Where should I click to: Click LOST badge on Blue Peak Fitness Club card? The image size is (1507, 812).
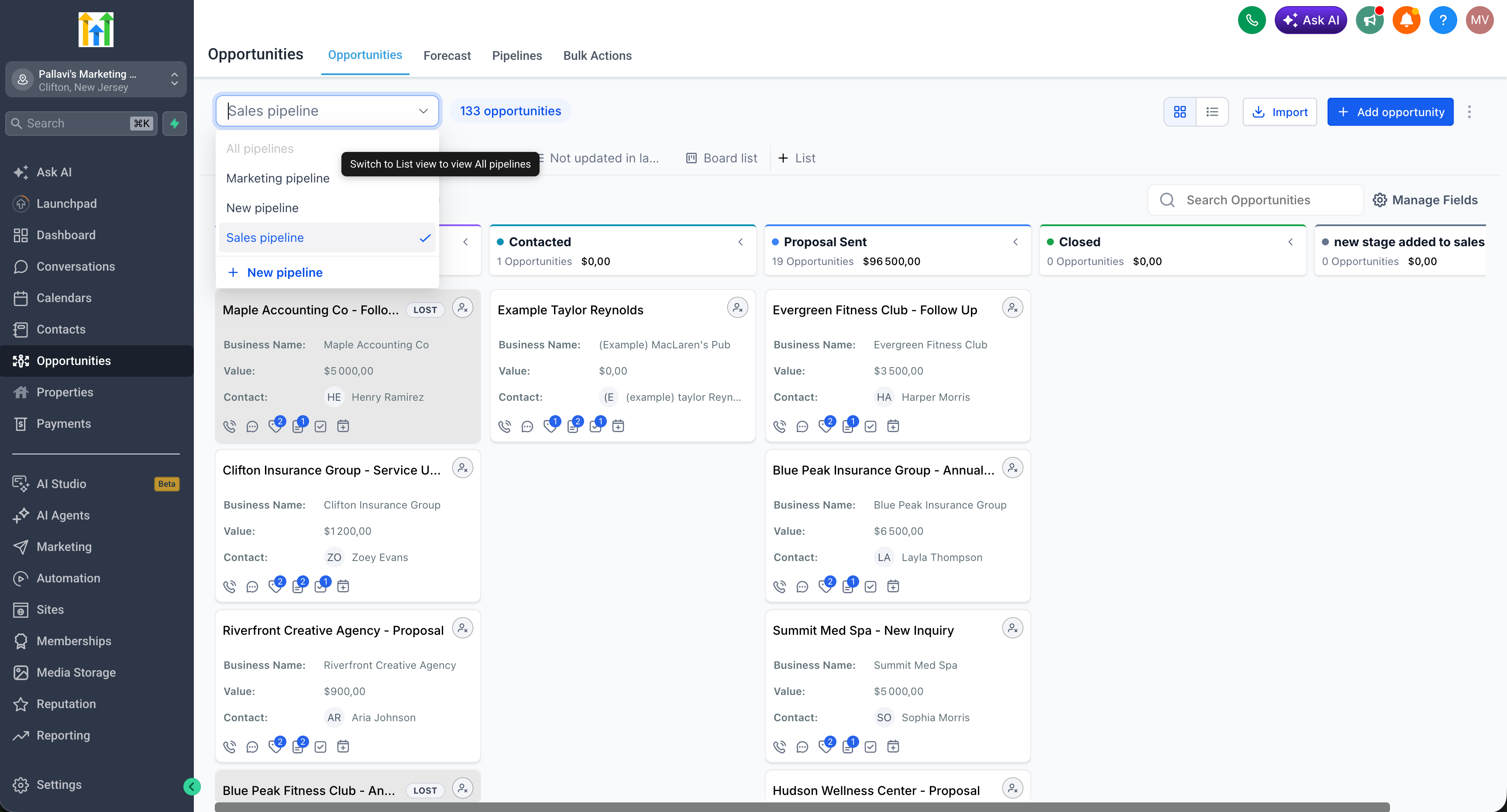coord(425,790)
